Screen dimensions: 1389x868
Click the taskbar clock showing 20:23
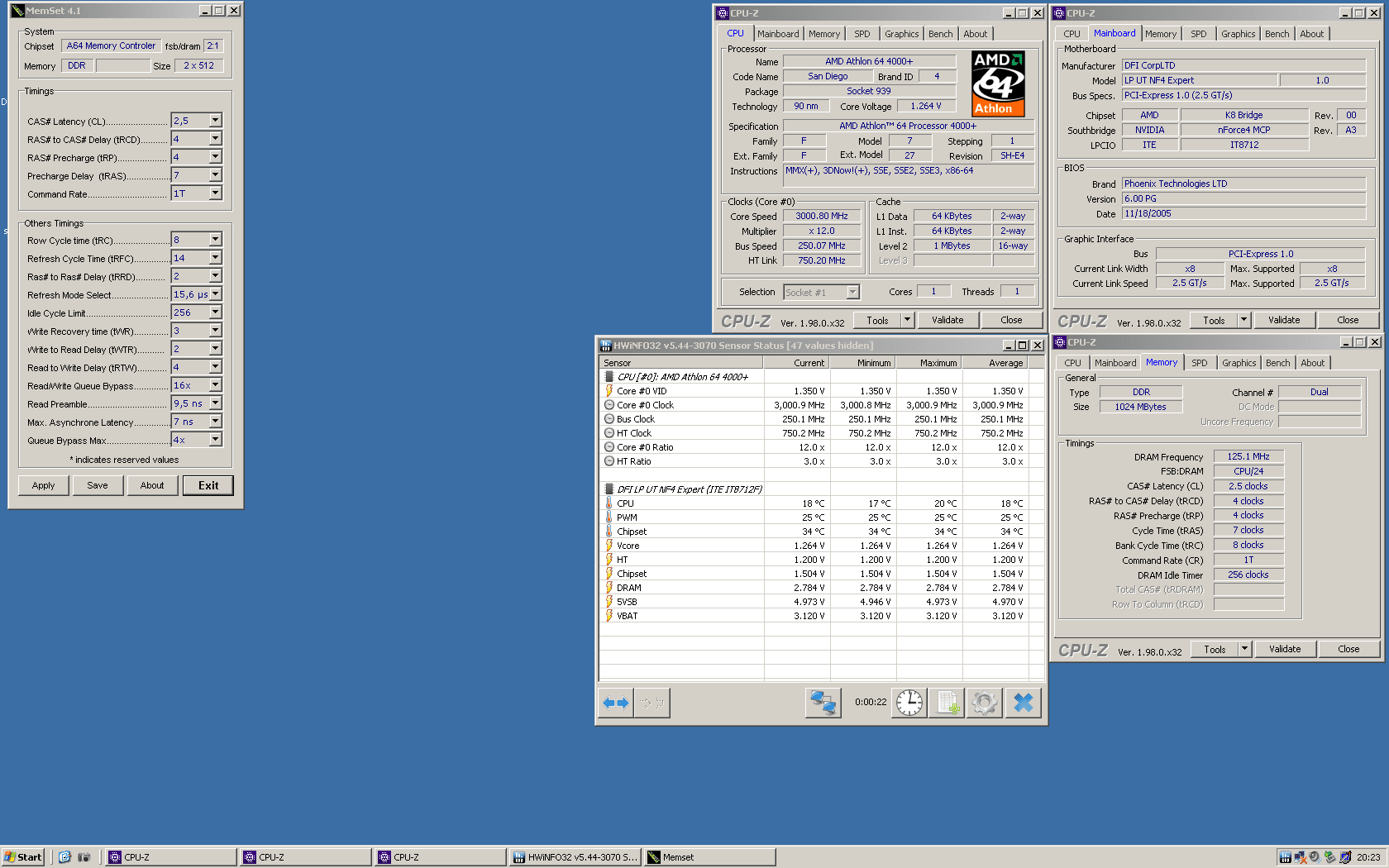click(x=1368, y=857)
